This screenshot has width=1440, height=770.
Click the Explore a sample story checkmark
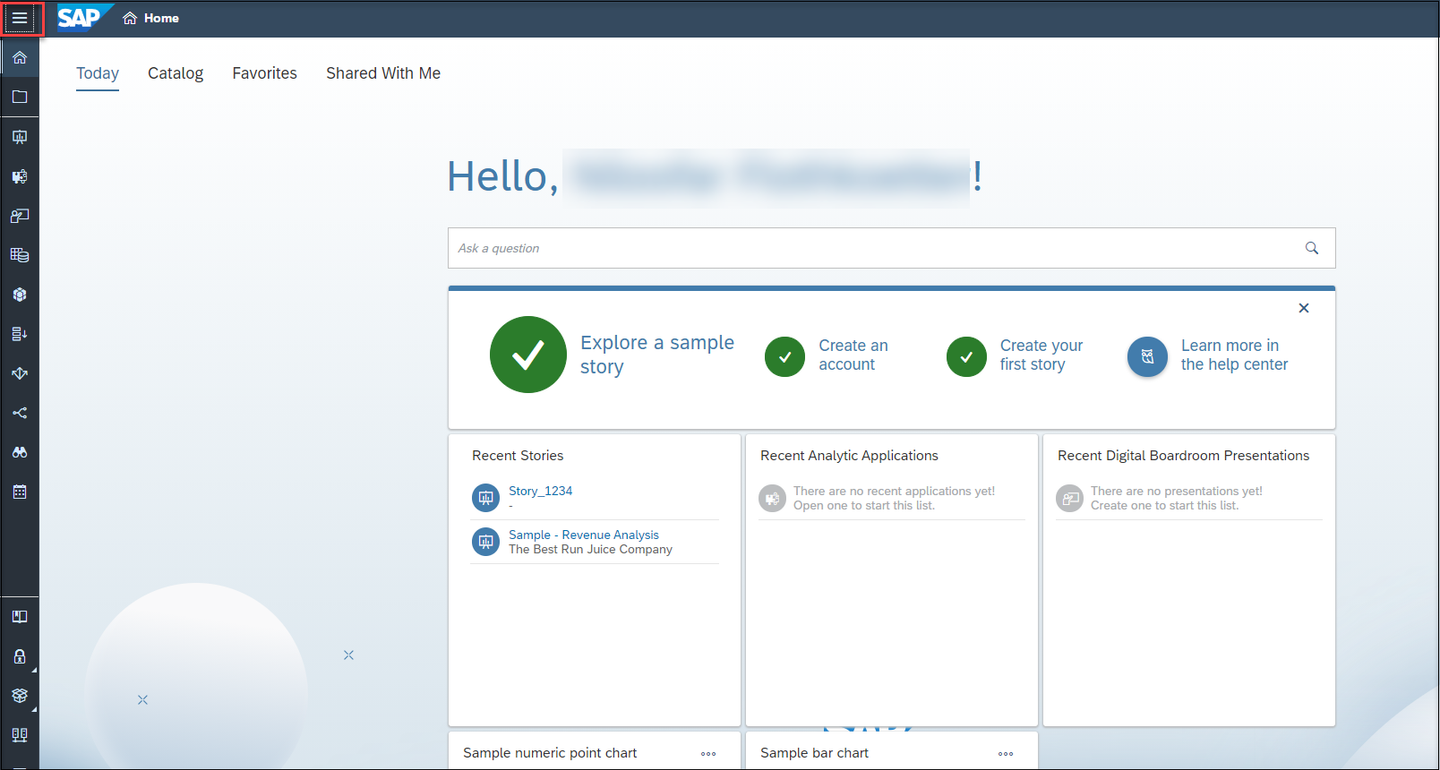click(528, 354)
